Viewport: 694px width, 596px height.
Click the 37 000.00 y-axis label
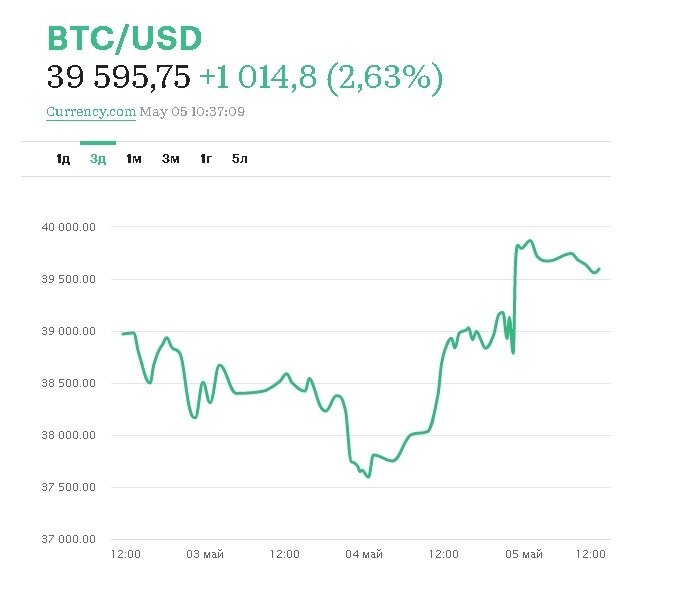click(x=69, y=539)
